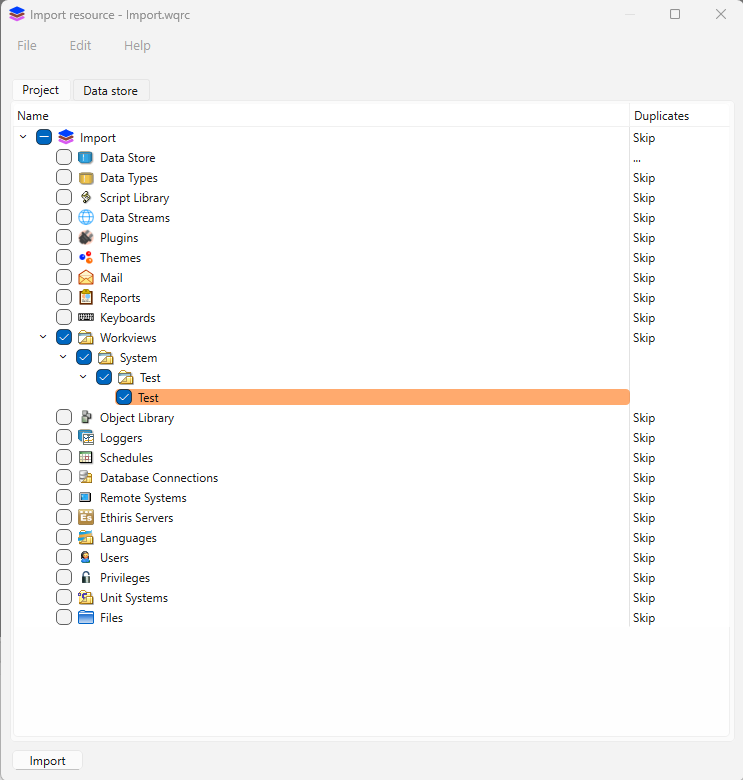The image size is (743, 780).
Task: Uncheck the Workviews checkbox
Action: point(64,337)
